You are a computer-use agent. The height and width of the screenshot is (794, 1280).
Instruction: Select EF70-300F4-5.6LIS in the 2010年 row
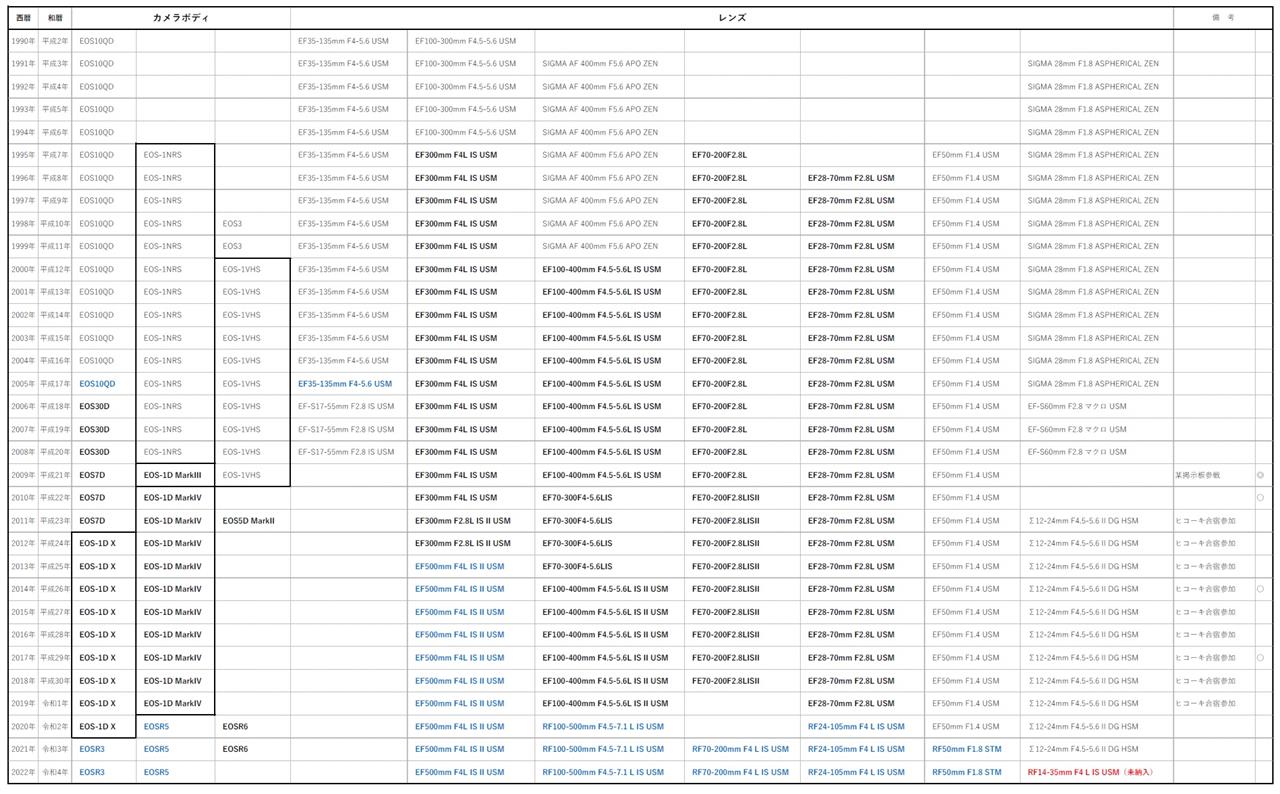pos(578,498)
